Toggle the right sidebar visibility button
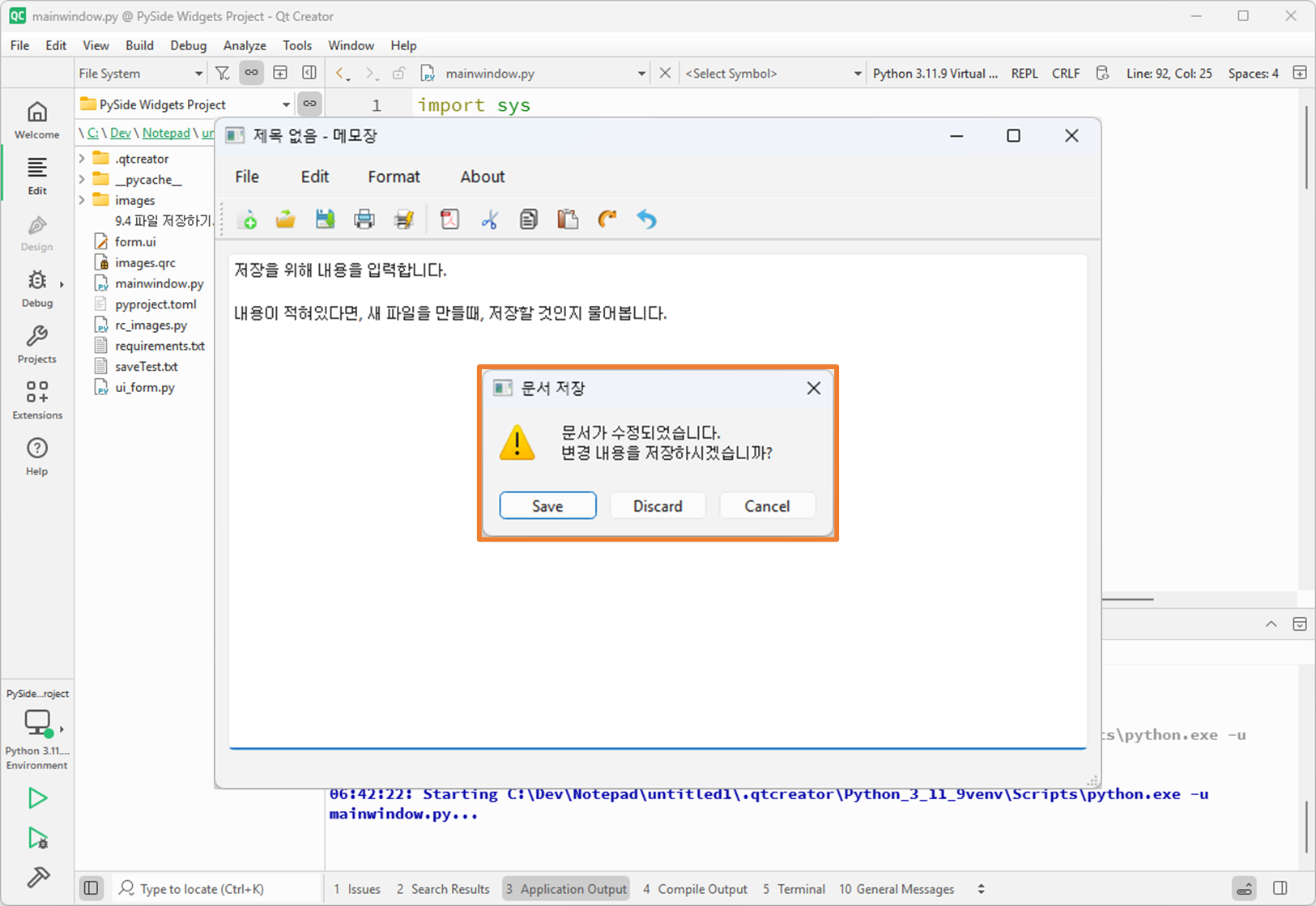This screenshot has height=906, width=1316. click(1280, 889)
